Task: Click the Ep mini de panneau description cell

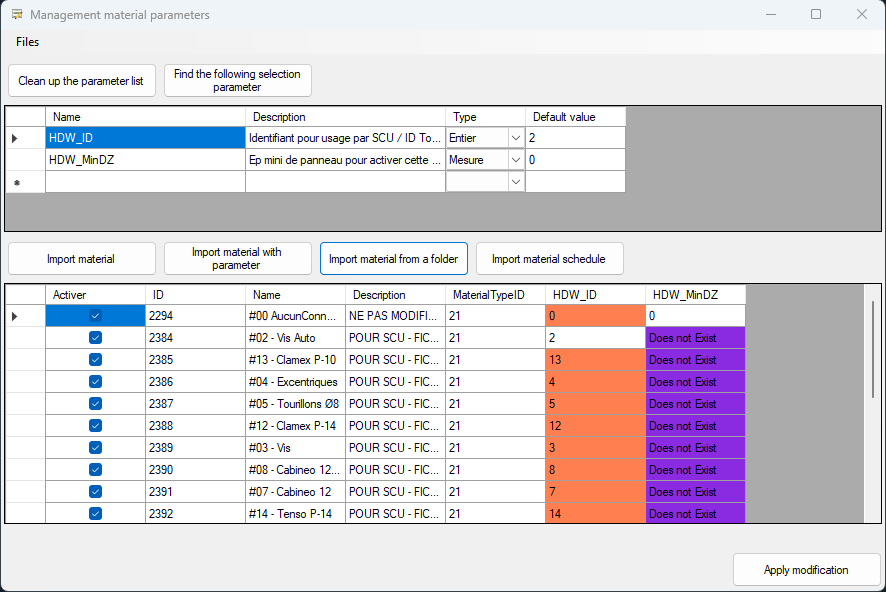Action: [x=345, y=160]
